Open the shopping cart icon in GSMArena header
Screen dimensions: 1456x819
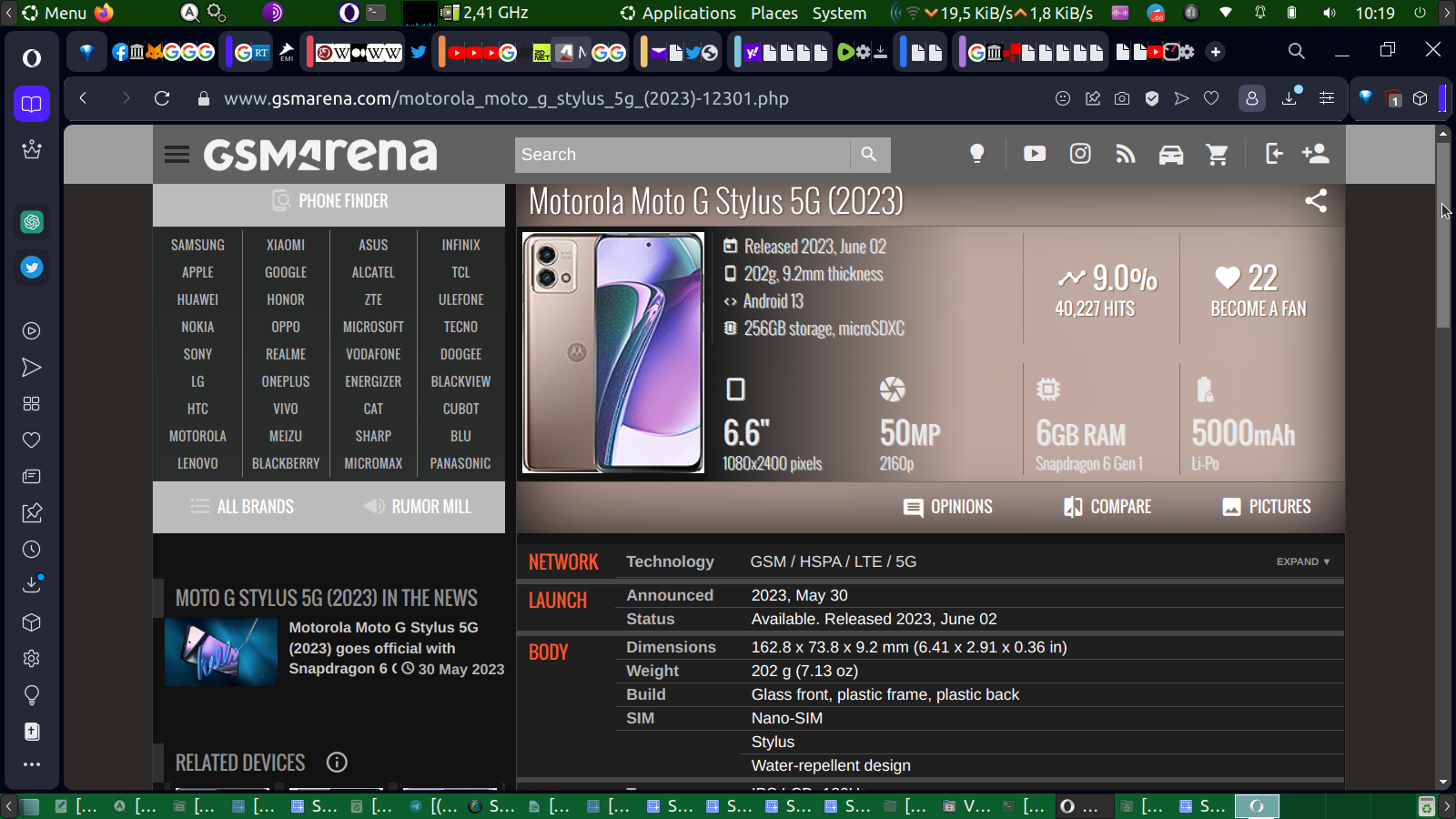(x=1217, y=155)
